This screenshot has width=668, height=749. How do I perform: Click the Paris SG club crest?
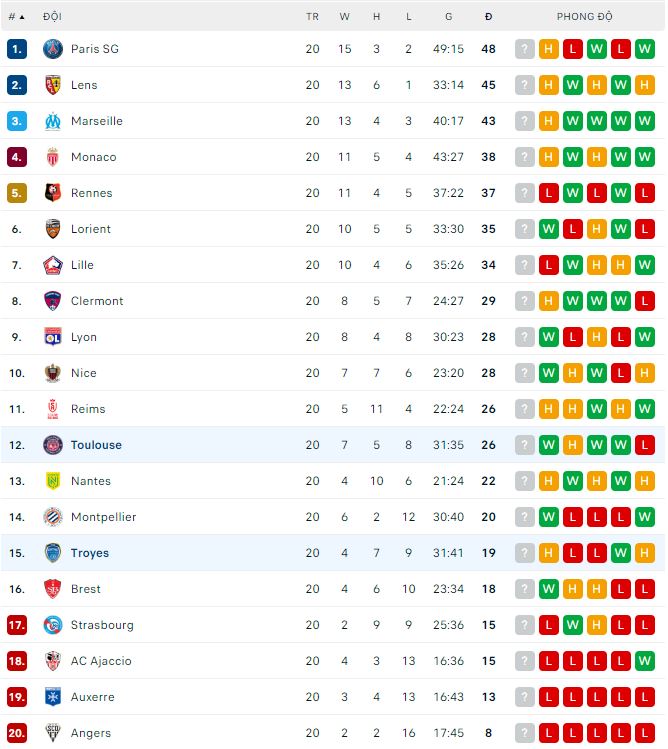(x=53, y=49)
